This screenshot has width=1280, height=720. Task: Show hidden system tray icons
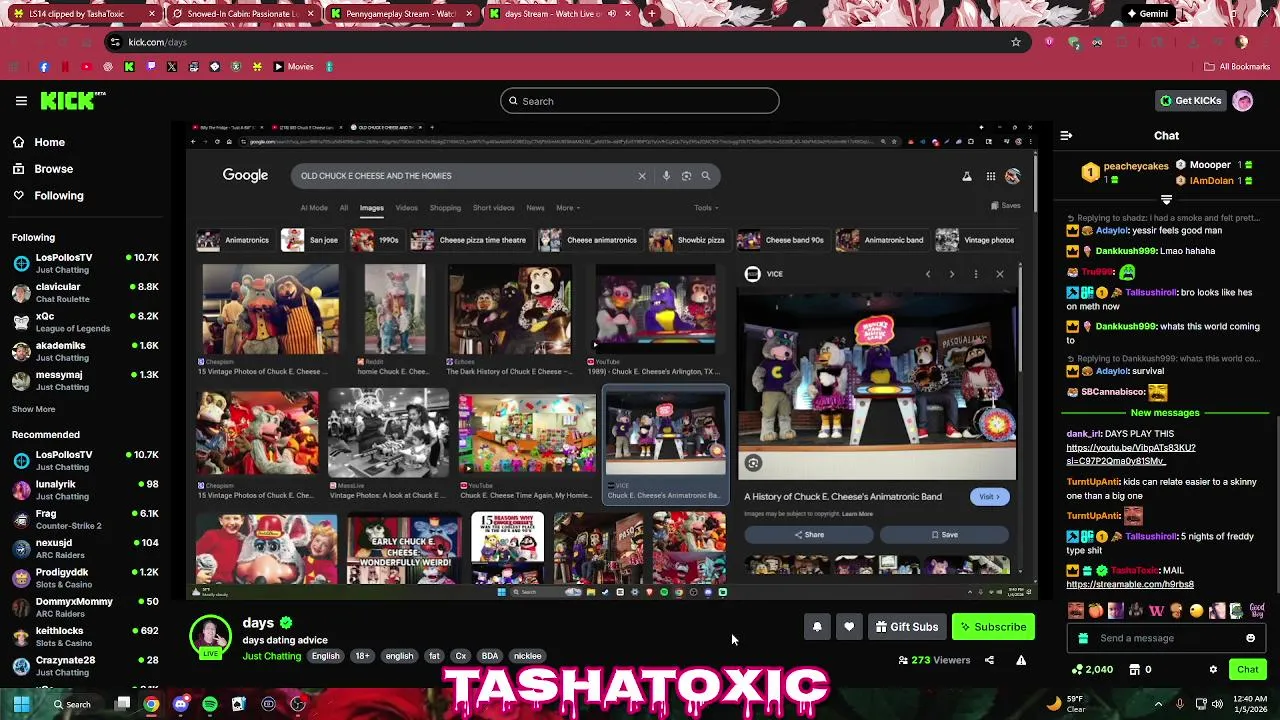click(1158, 704)
